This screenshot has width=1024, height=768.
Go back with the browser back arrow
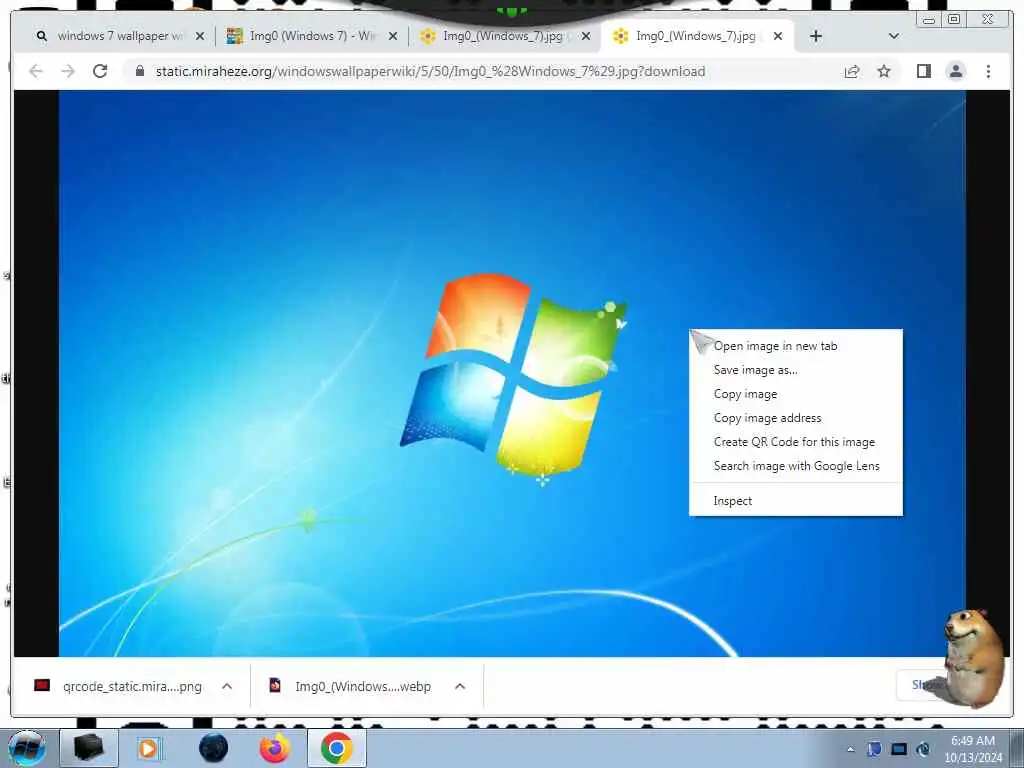(36, 71)
